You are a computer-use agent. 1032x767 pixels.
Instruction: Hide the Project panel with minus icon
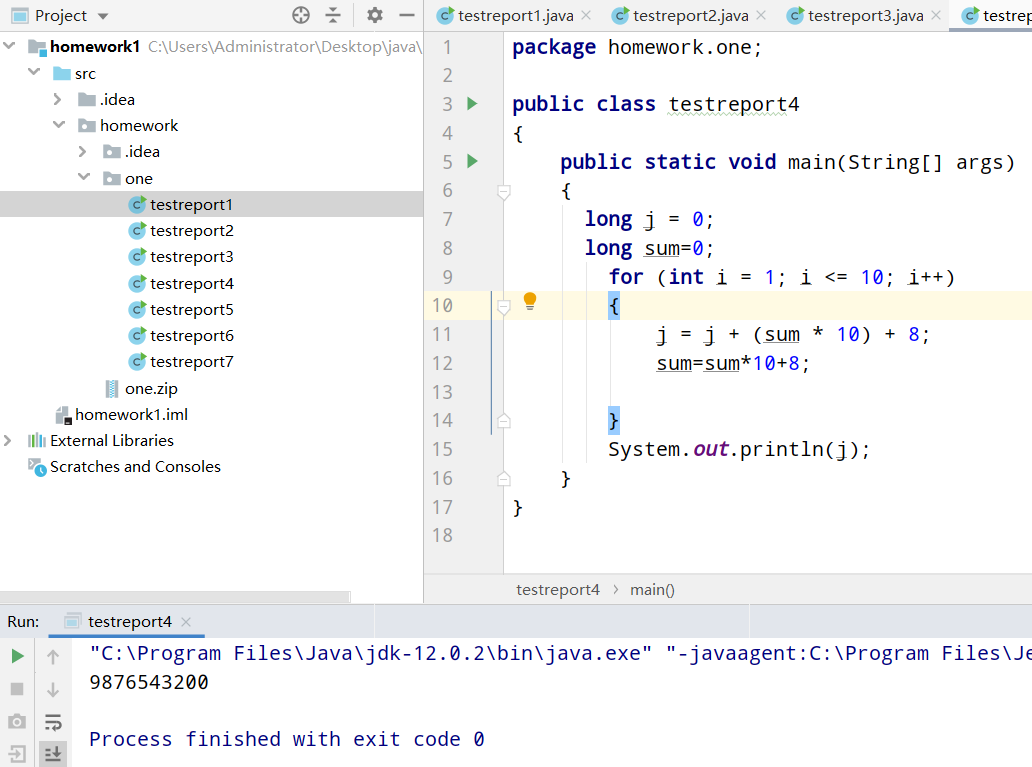pos(407,15)
